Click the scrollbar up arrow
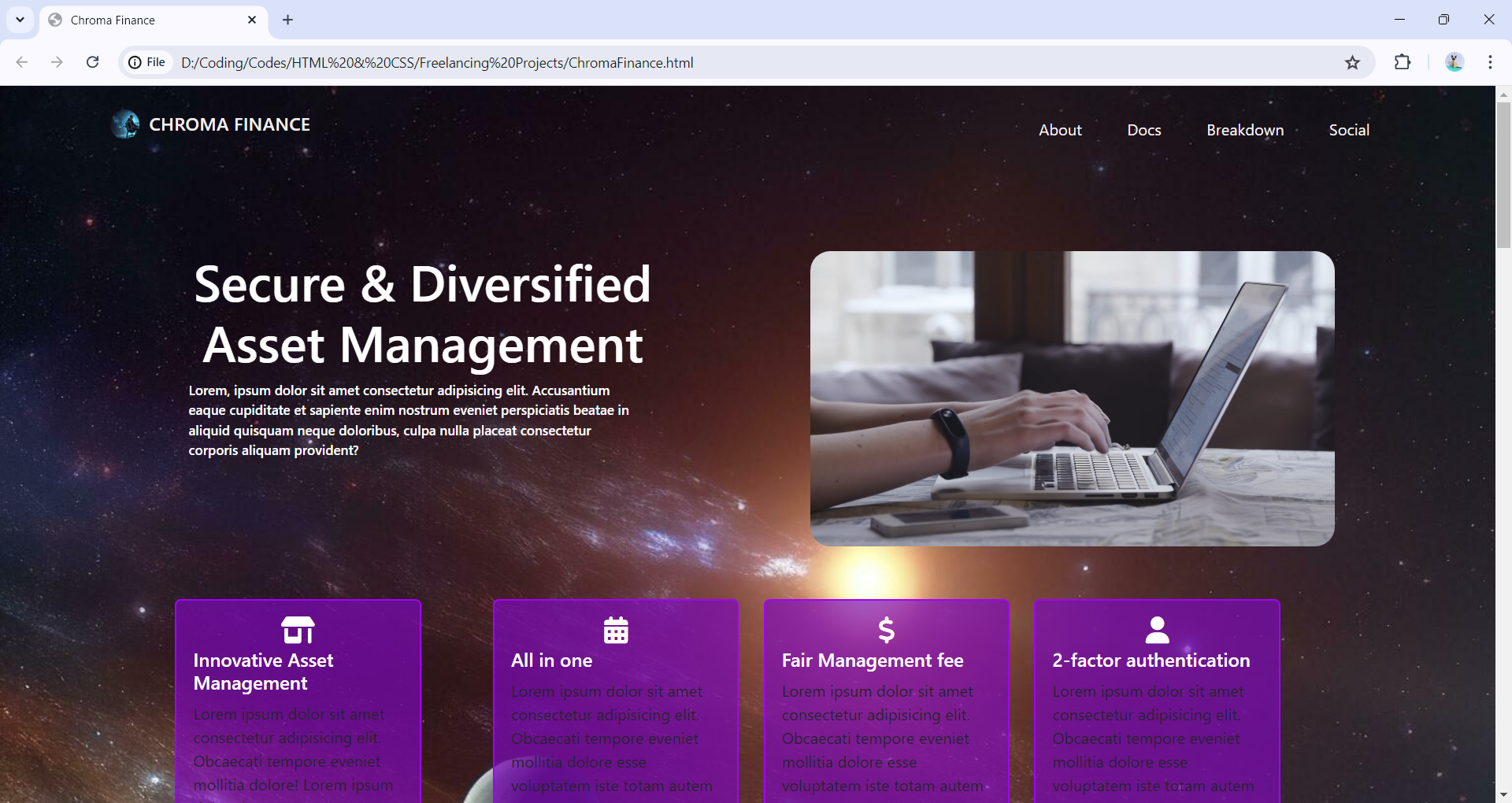The width and height of the screenshot is (1512, 803). click(1503, 94)
